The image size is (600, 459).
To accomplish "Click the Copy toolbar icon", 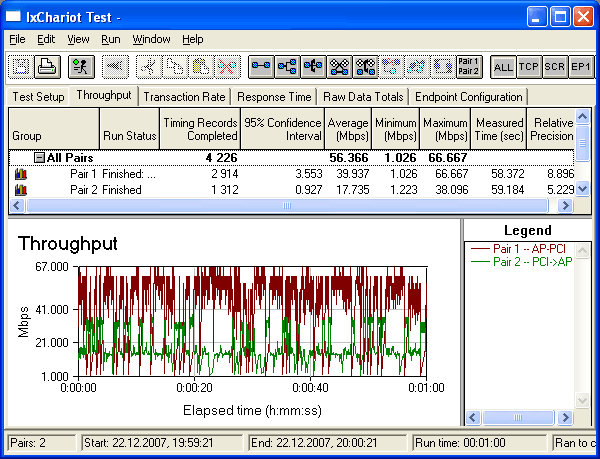I will 175,67.
